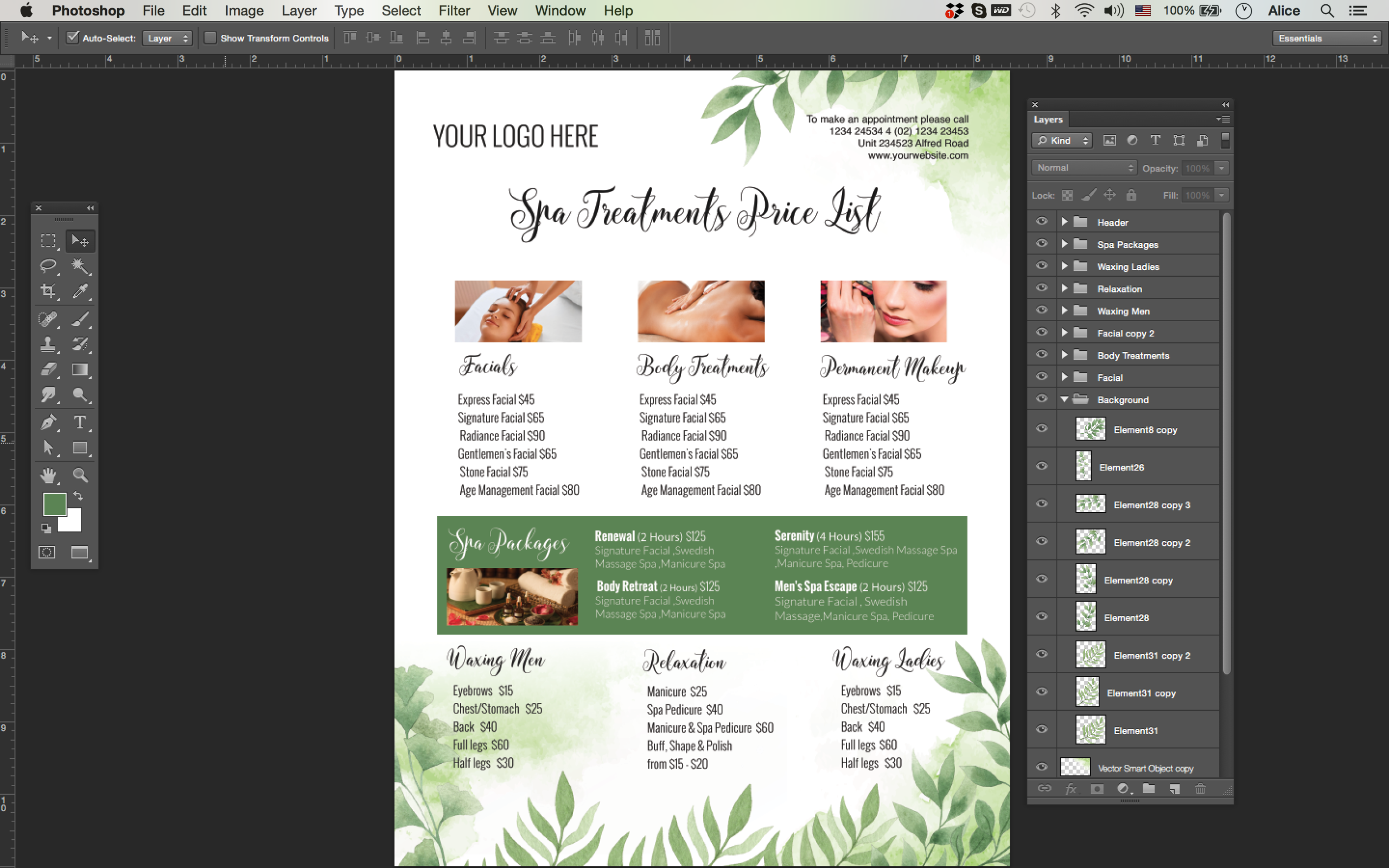1389x868 pixels.
Task: Click the Wi-Fi icon in menu bar
Action: pos(1083,10)
